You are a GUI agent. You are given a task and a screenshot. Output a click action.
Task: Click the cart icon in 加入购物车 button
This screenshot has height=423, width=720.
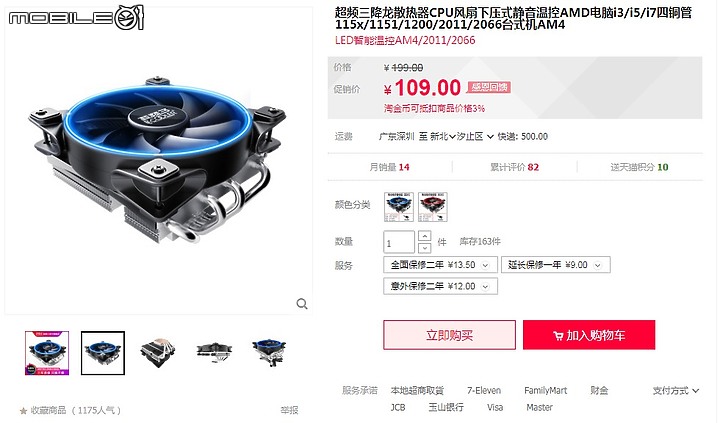point(558,336)
